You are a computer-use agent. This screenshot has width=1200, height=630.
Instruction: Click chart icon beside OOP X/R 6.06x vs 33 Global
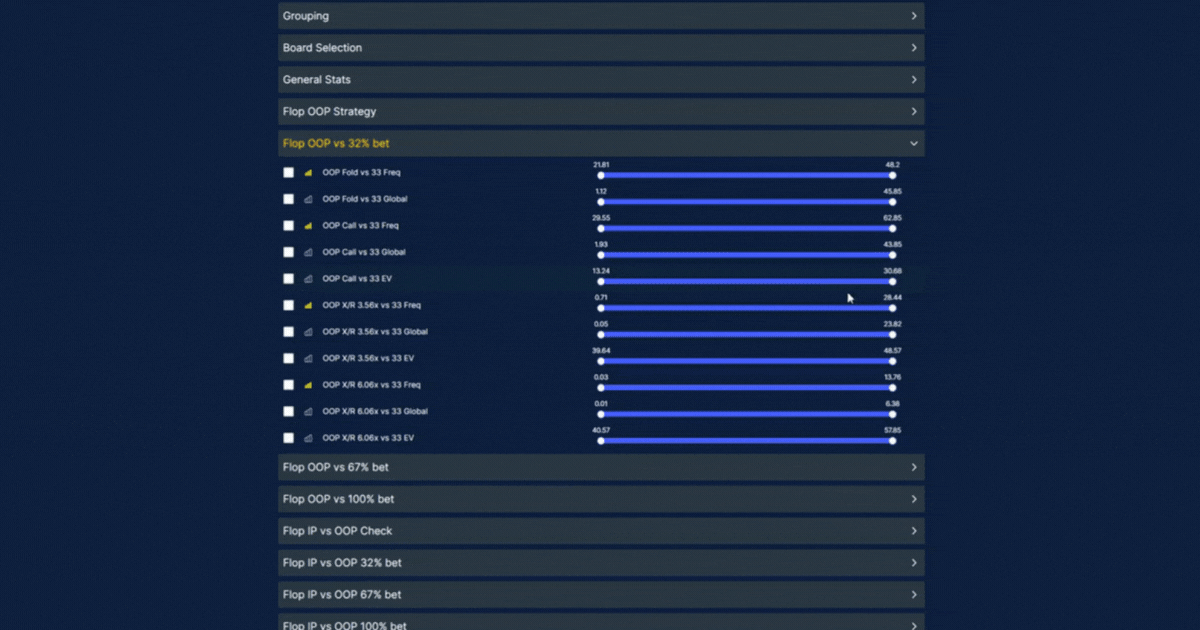(308, 411)
